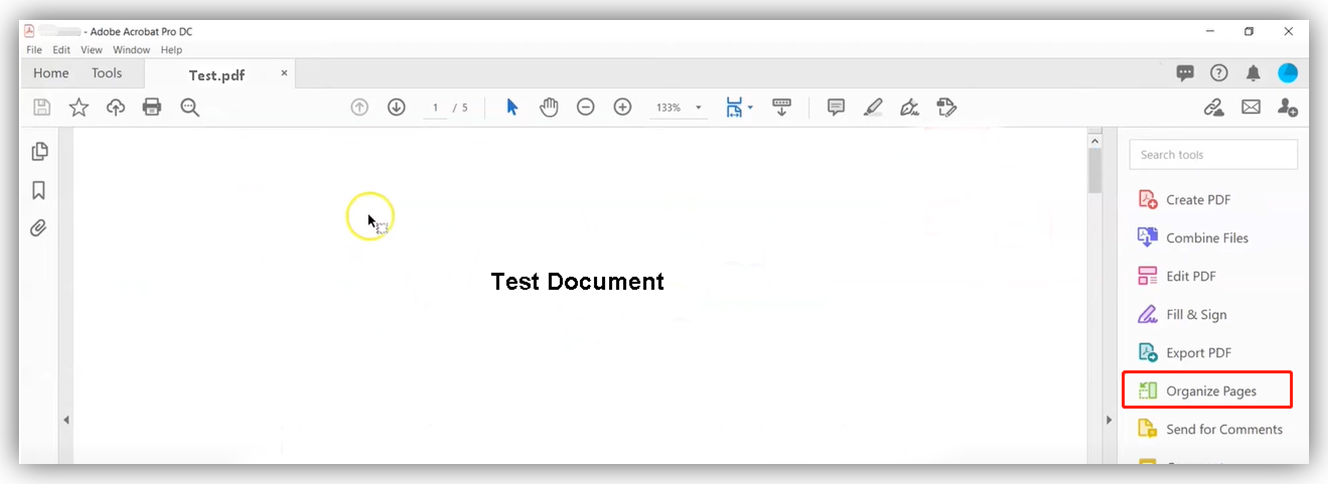This screenshot has width=1328, height=484.
Task: Click the page number field showing 1
Action: point(435,107)
